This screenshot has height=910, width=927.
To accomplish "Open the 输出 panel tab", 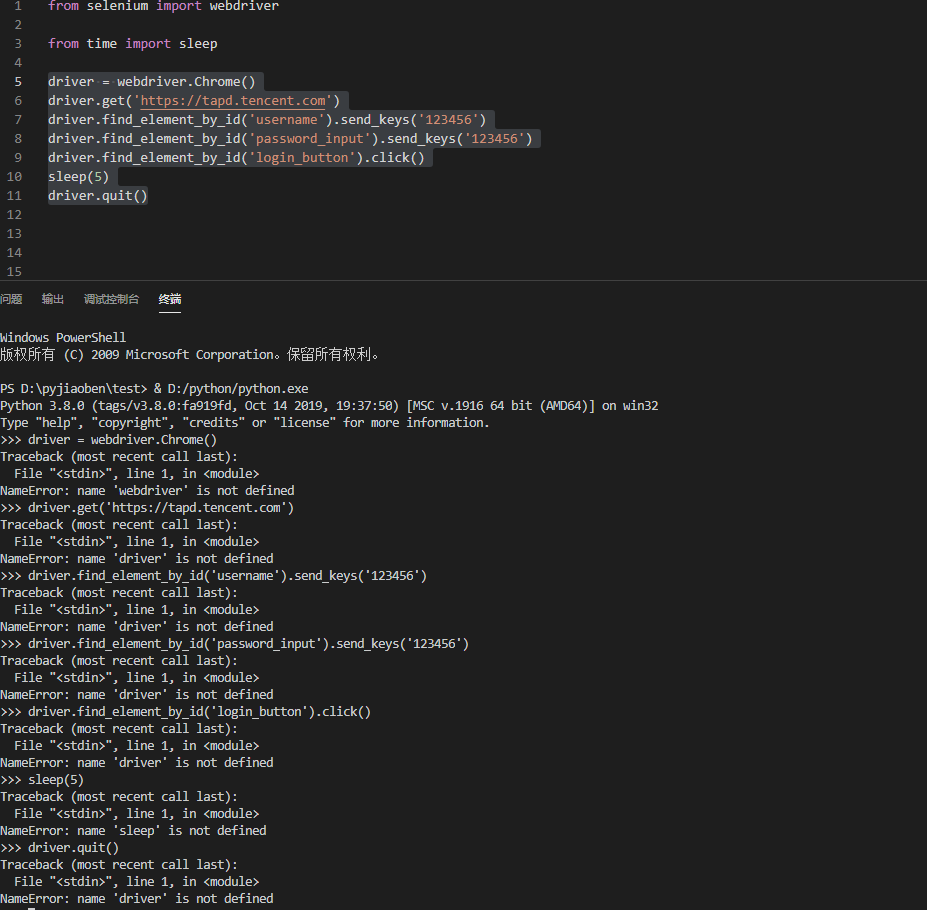I will (53, 299).
